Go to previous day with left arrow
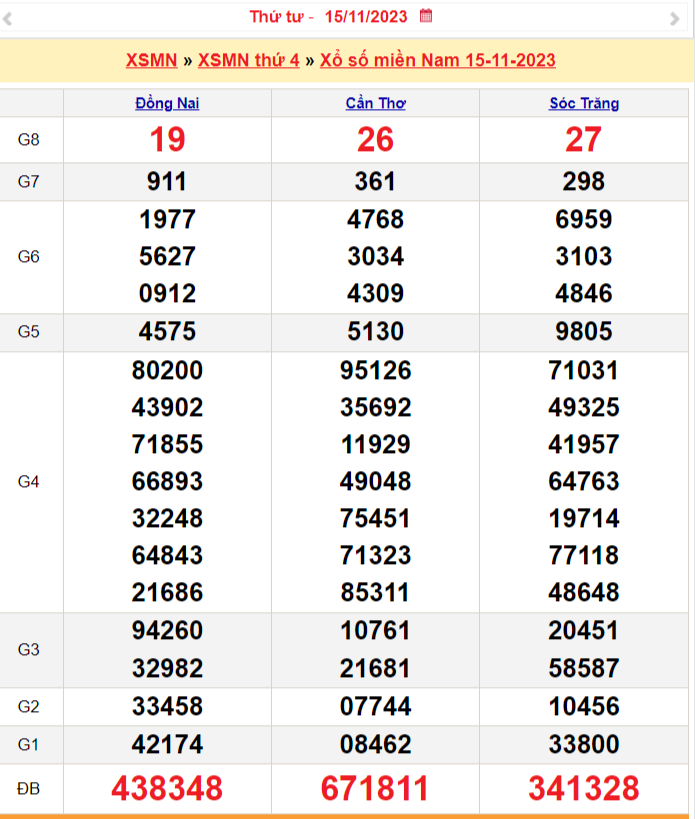Image resolution: width=695 pixels, height=819 pixels. pos(8,18)
